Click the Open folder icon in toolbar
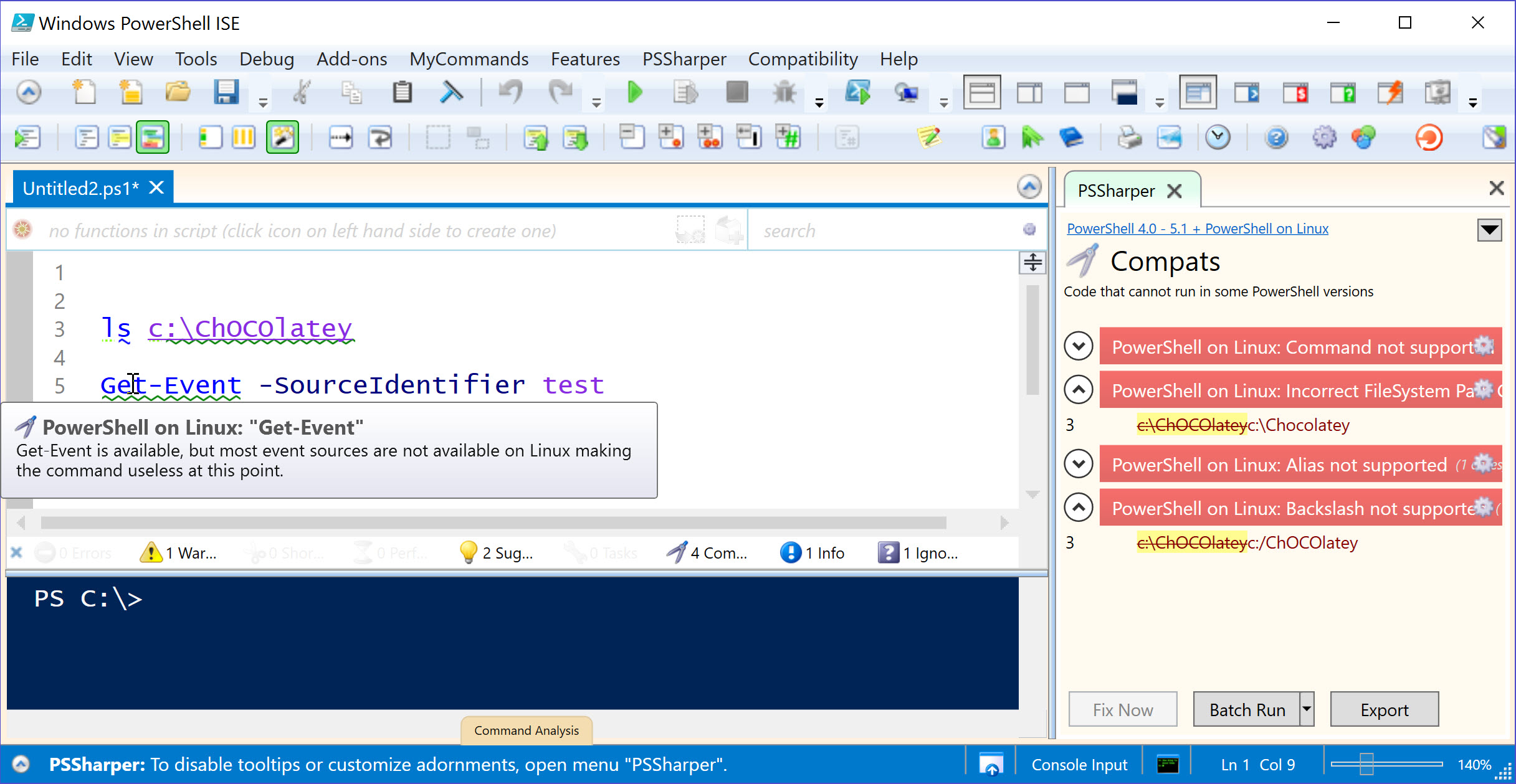Viewport: 1516px width, 784px height. (x=178, y=93)
